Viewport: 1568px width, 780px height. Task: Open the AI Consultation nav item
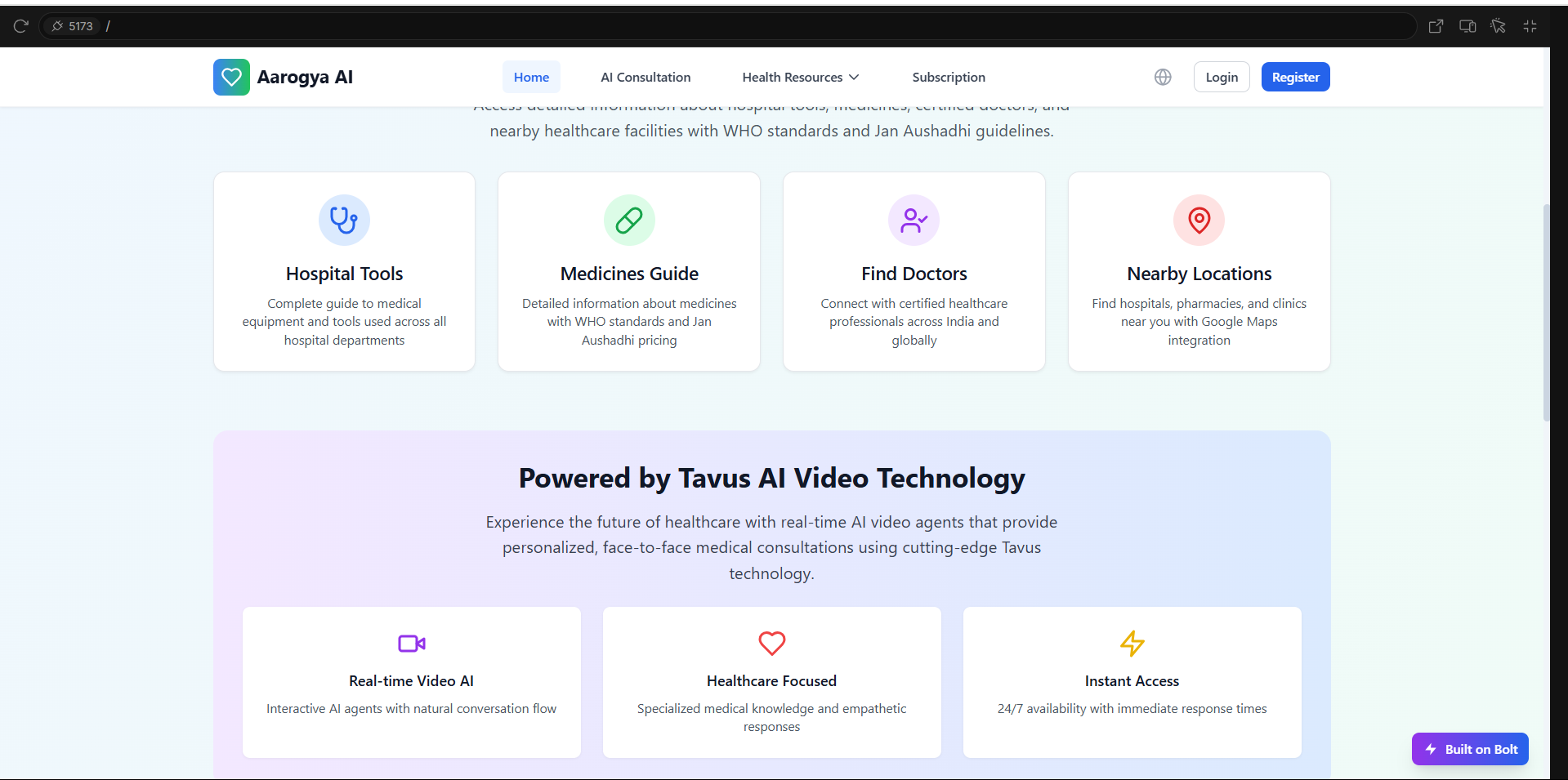[x=646, y=77]
